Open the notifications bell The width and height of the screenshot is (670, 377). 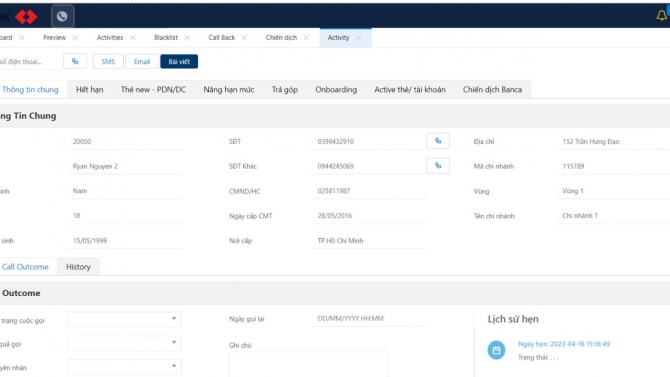pos(661,16)
